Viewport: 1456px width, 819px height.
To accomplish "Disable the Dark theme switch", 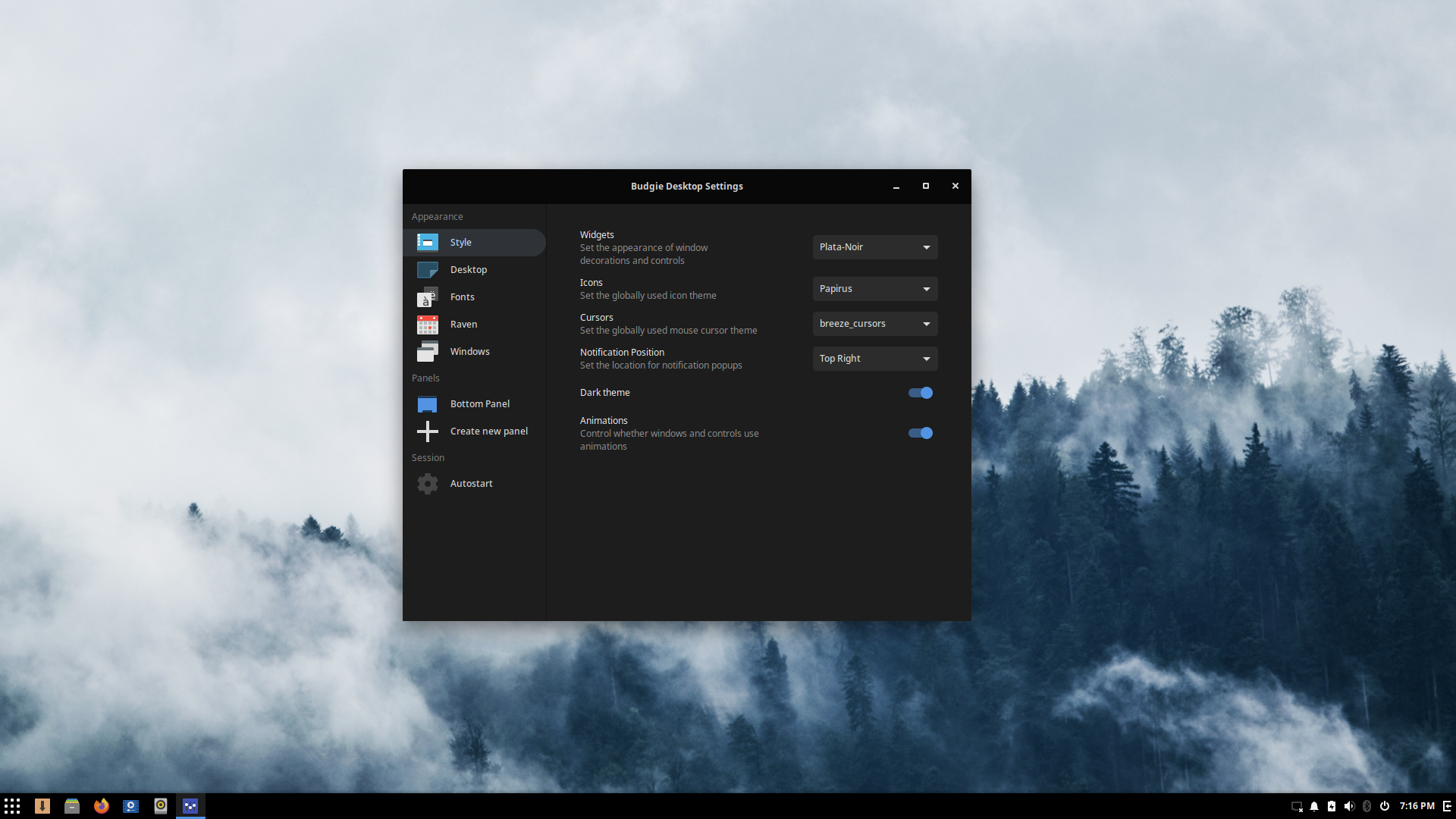I will click(x=921, y=393).
